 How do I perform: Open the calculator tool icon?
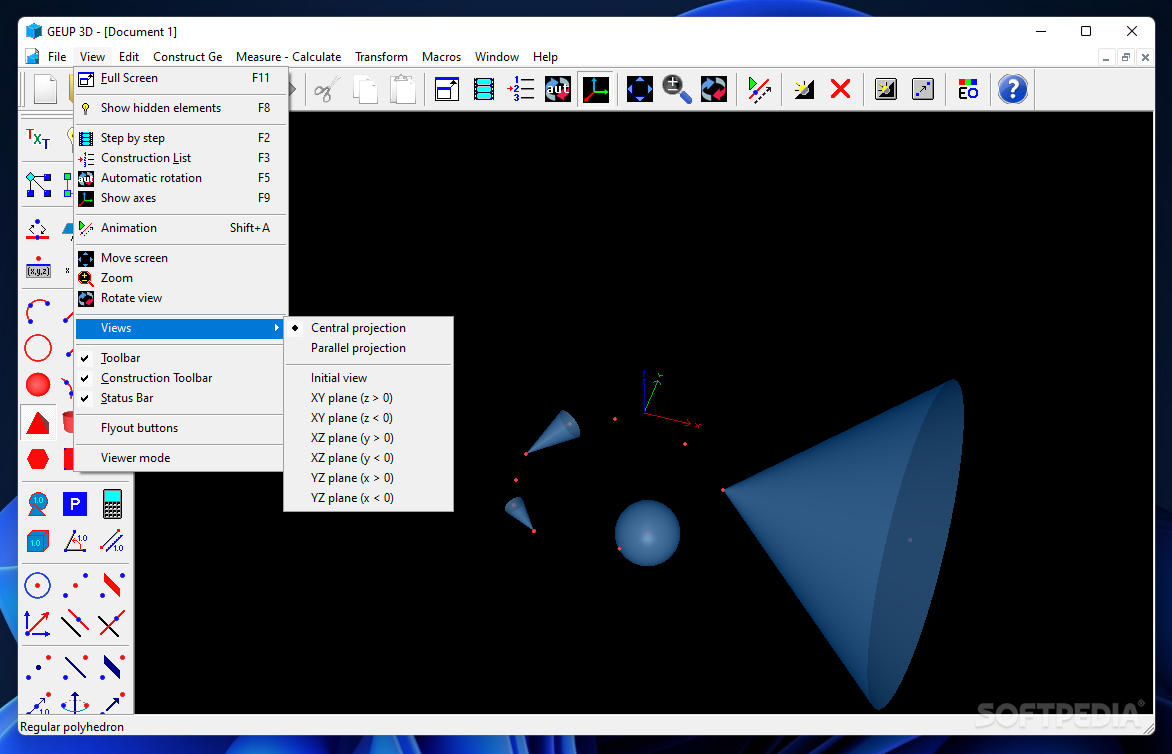(112, 504)
